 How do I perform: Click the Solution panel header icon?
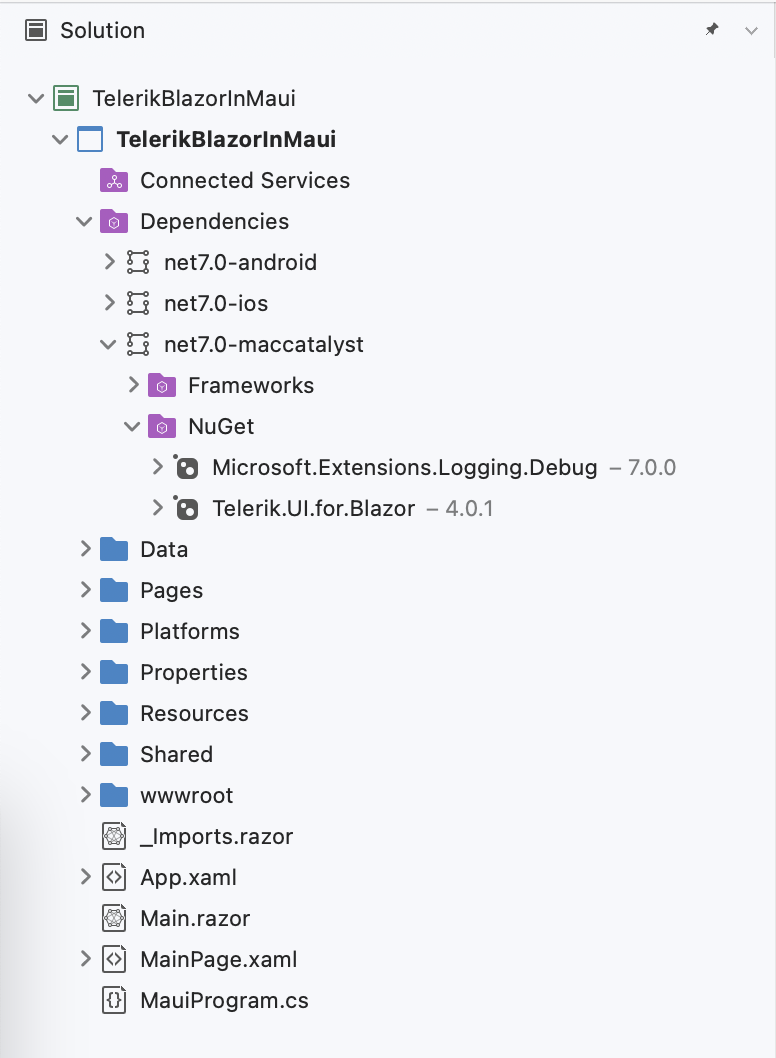click(x=36, y=30)
